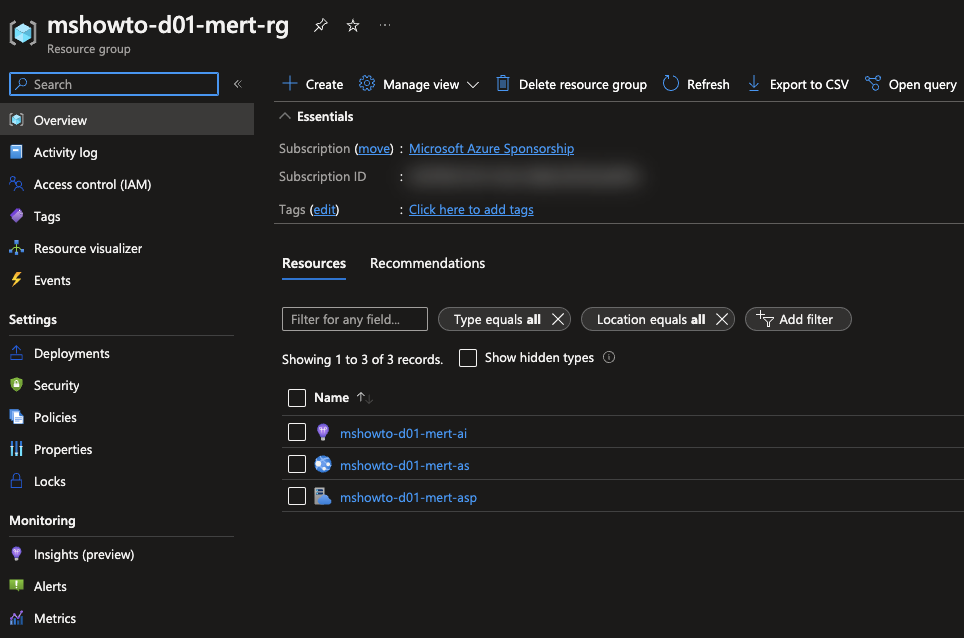Click the Add filter button
Screen dimensions: 964x638
pyautogui.click(x=798, y=319)
